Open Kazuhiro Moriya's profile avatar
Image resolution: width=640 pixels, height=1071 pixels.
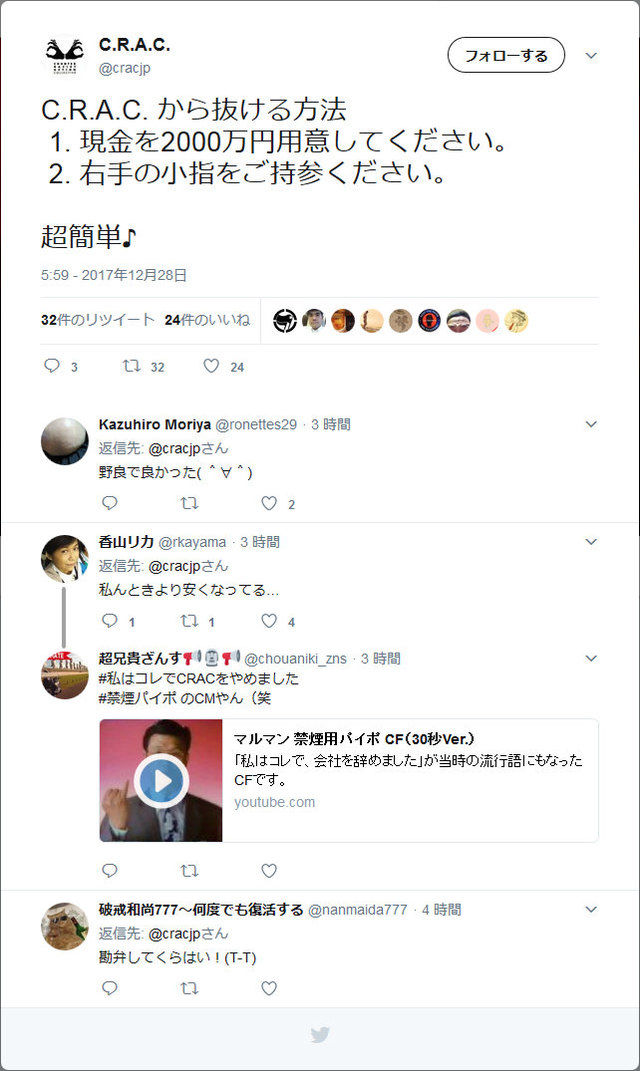pyautogui.click(x=65, y=441)
